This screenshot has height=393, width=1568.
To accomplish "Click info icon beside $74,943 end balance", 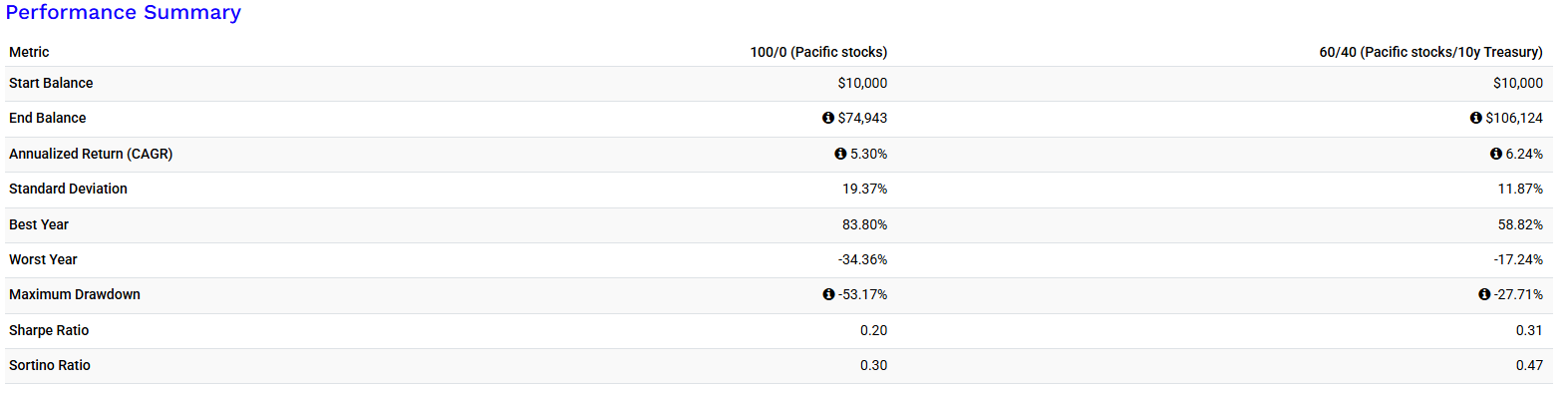I will click(x=828, y=118).
